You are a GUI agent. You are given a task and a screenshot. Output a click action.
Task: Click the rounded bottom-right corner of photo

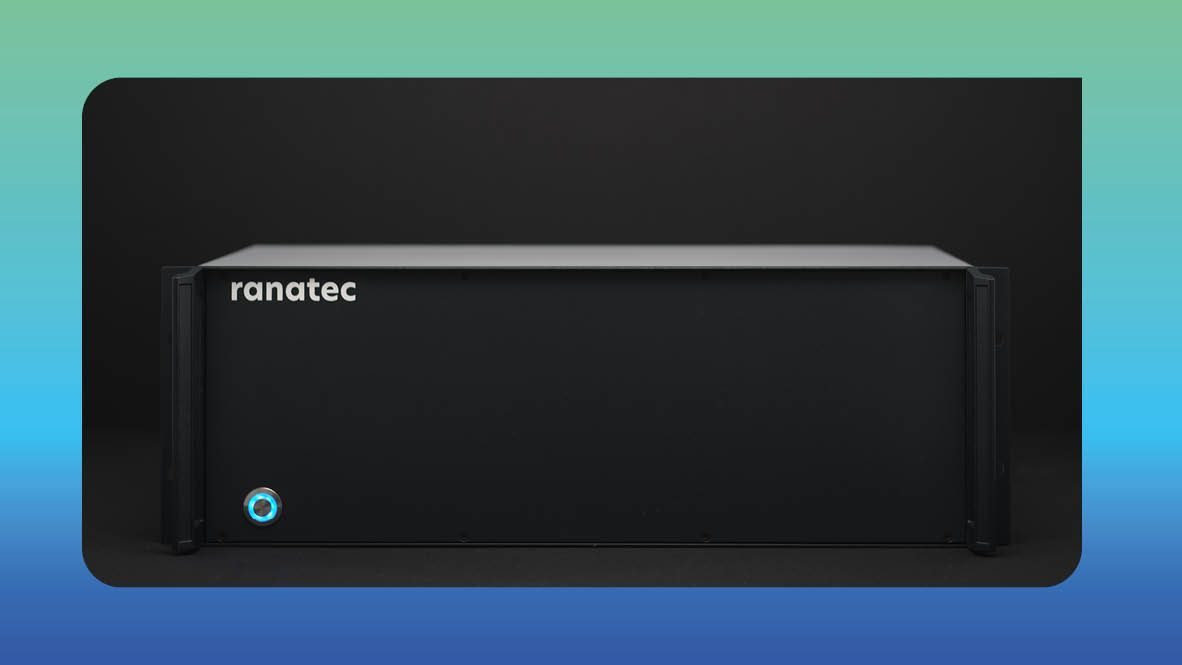(1066, 571)
